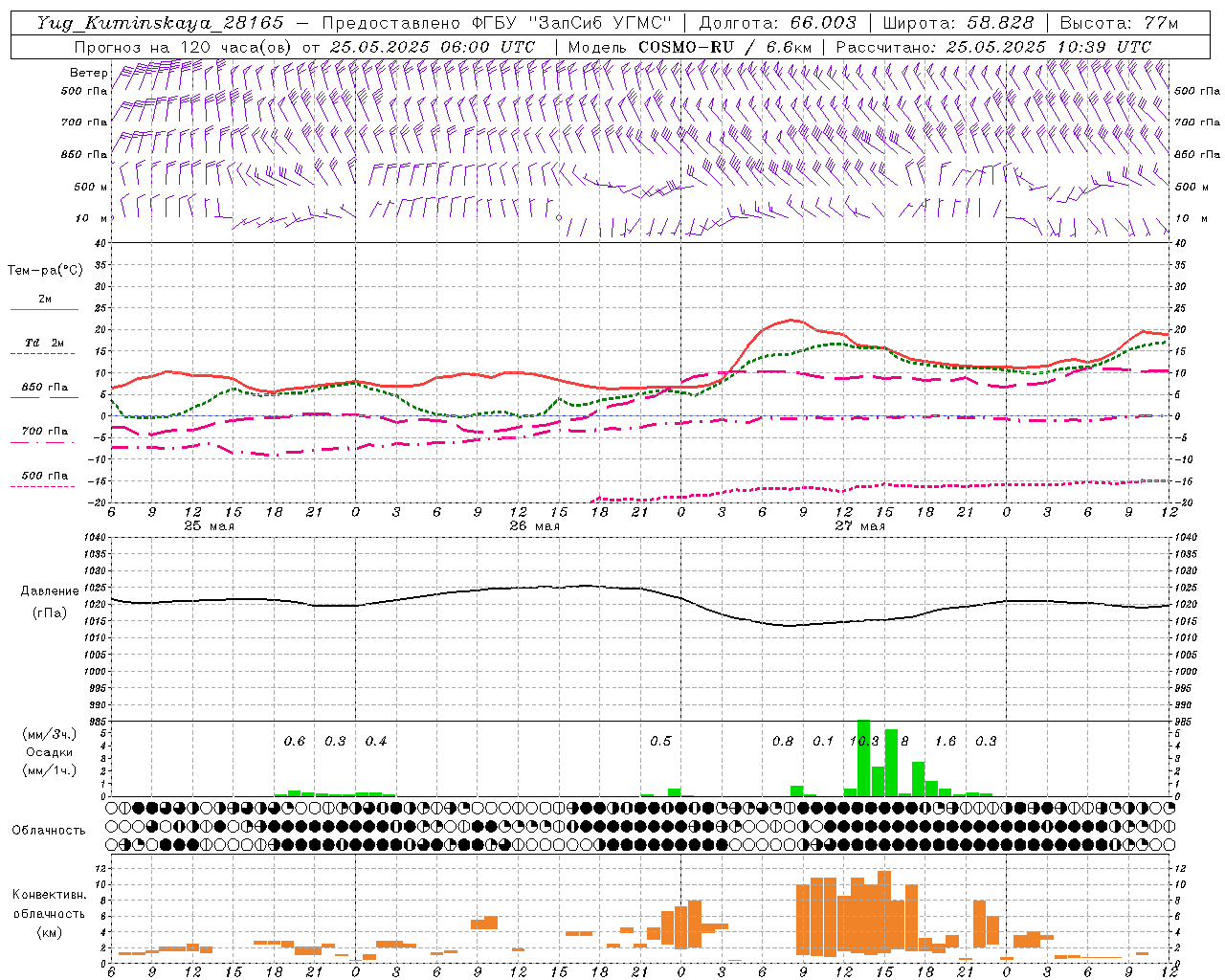The width and height of the screenshot is (1225, 980).
Task: Select the forecast start time 25.05.2025 06:00 UTC
Action: click(x=432, y=47)
